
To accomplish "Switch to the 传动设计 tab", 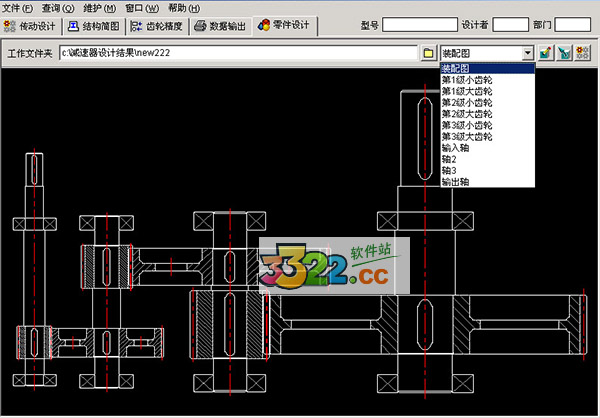I will pyautogui.click(x=32, y=25).
